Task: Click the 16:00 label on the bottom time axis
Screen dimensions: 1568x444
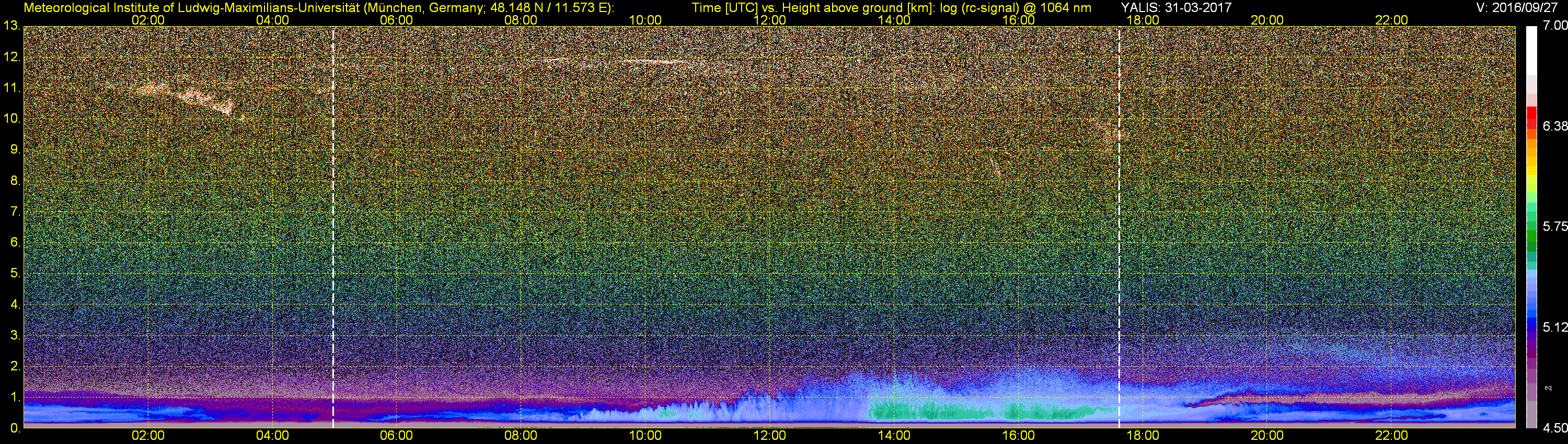Action: (1018, 436)
